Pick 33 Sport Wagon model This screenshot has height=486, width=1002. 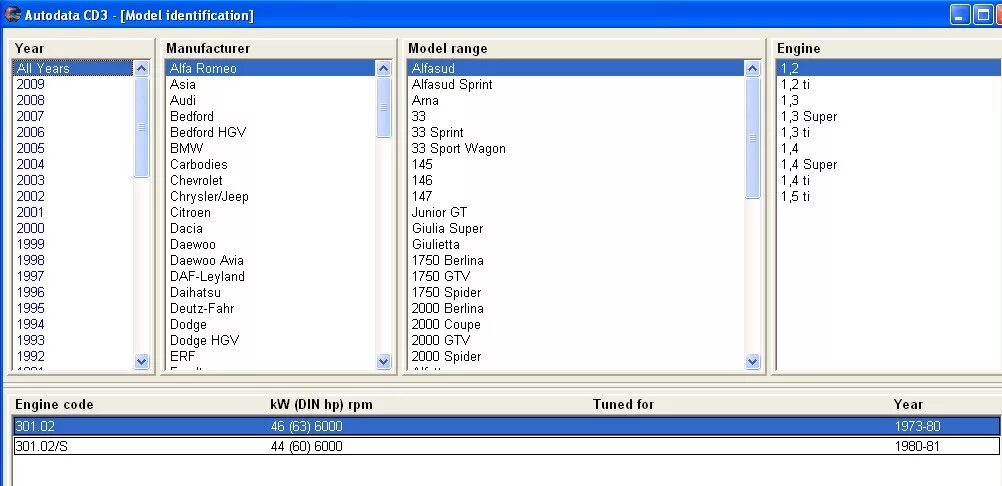[x=458, y=148]
